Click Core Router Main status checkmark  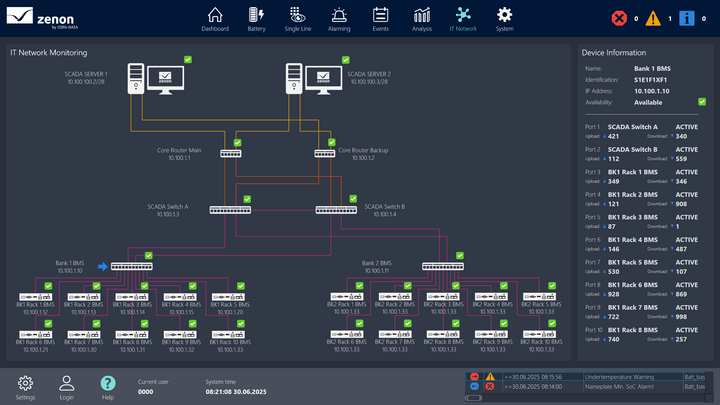pyautogui.click(x=237, y=142)
